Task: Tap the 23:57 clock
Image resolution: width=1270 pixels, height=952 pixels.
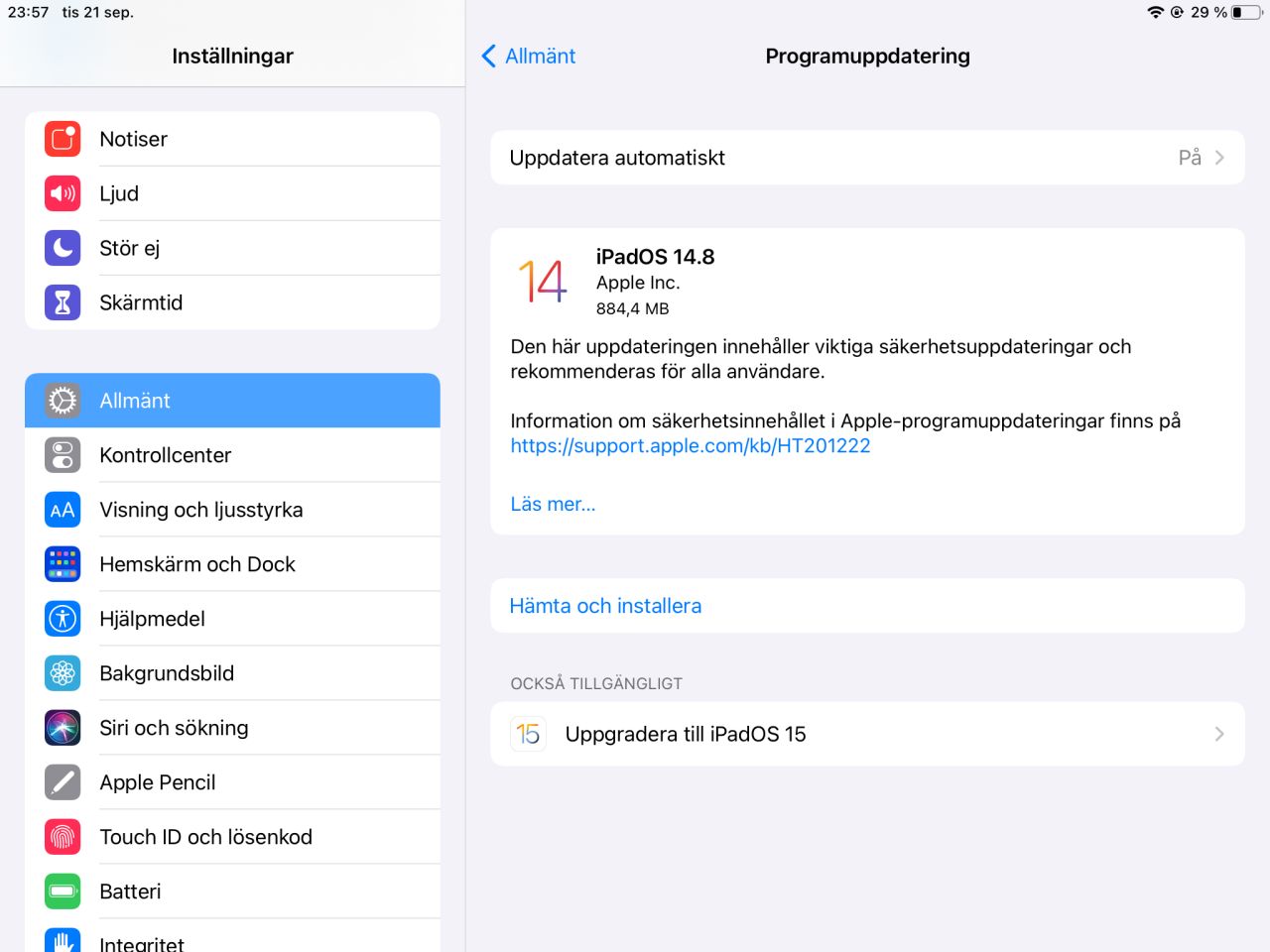Action: (x=28, y=12)
